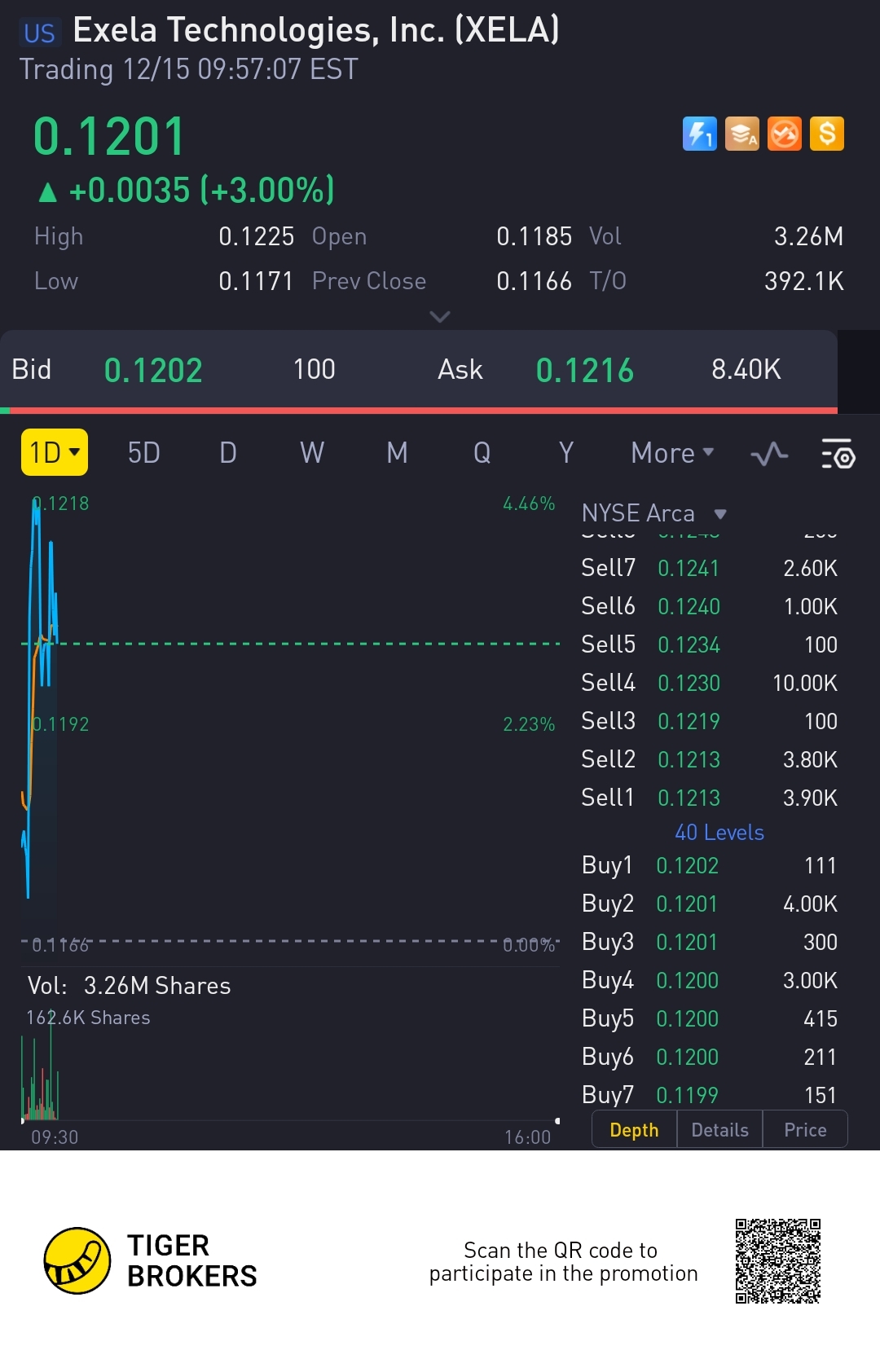Viewport: 880px width, 1372px height.
Task: Tap the blue lightning quick-trade icon
Action: point(699,134)
